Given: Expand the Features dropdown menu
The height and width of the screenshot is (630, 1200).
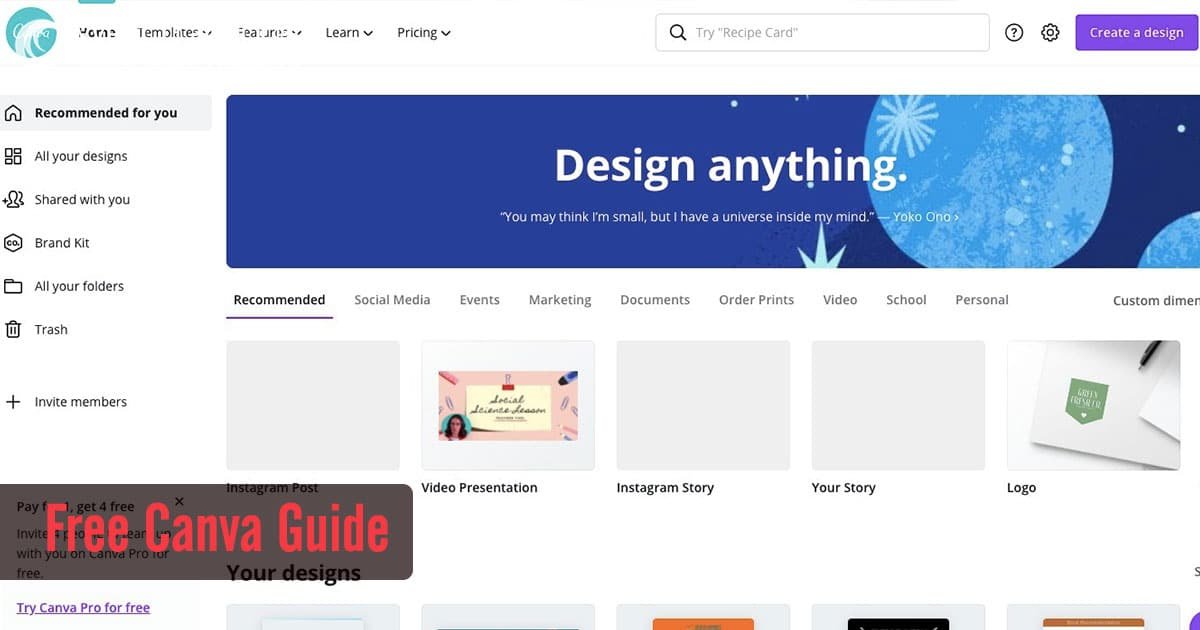Looking at the screenshot, I should point(270,32).
